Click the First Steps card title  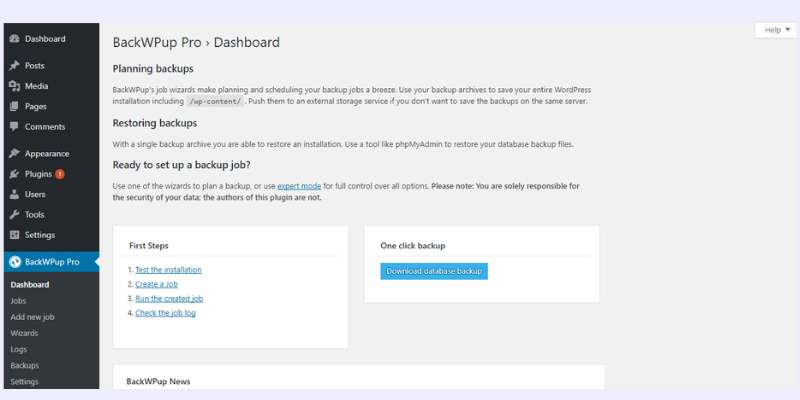148,246
